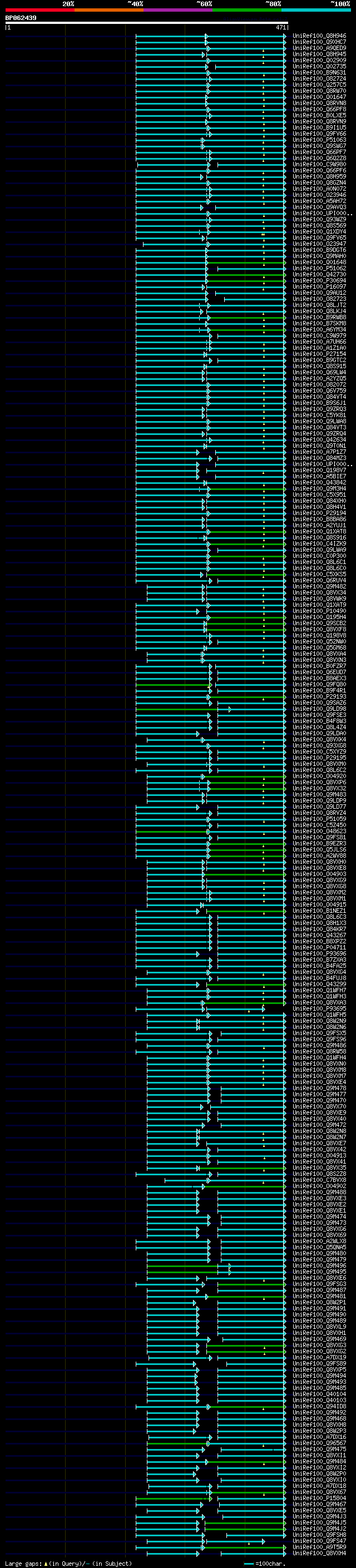Select hit UniRef100_Q9SCB2
This screenshot has height=1568, width=356.
coord(319,623)
